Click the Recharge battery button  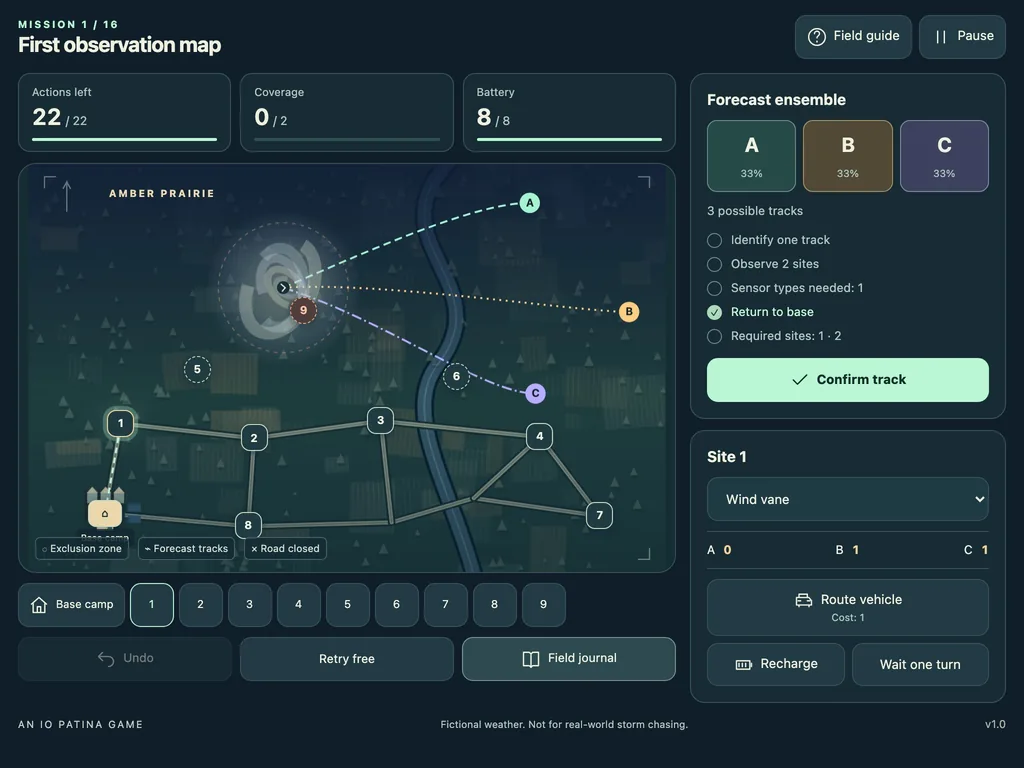[776, 664]
